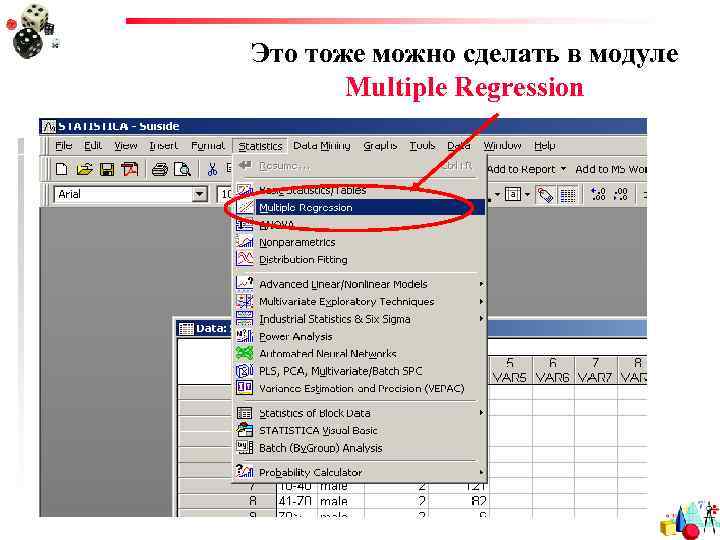
Task: Click the PLS, PCA, Multivariate/Batch SPC icon
Action: pyautogui.click(x=244, y=371)
